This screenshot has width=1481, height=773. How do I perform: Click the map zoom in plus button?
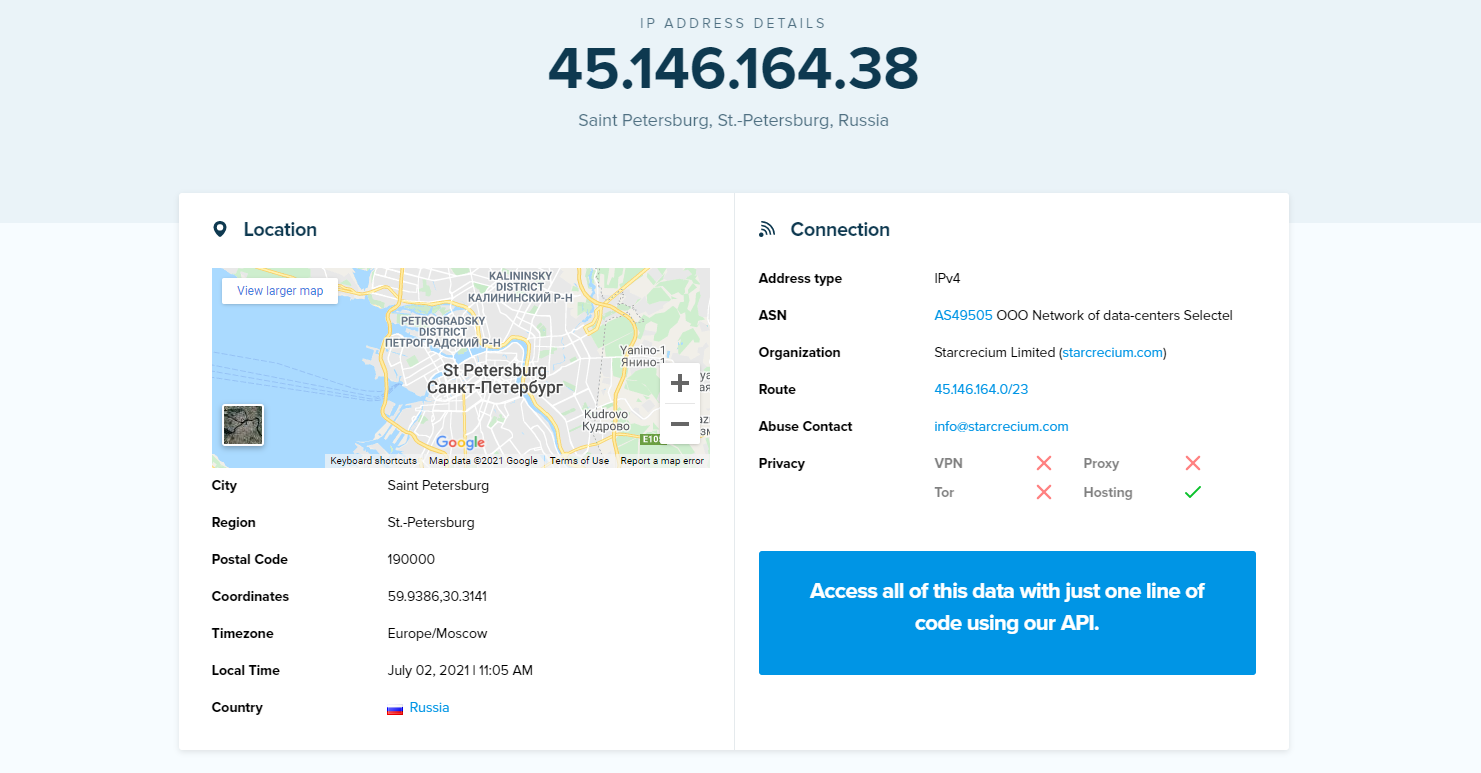click(680, 383)
